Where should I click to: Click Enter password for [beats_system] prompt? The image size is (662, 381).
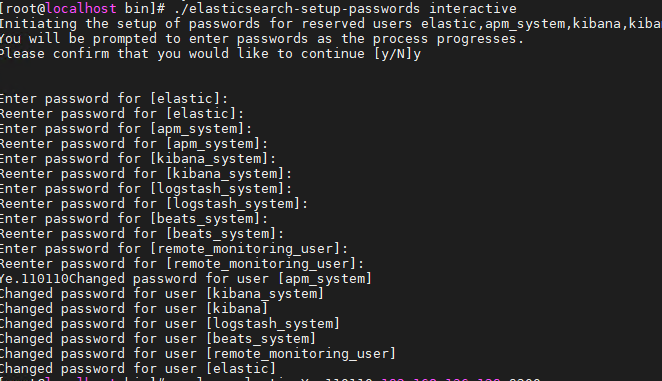[134, 219]
